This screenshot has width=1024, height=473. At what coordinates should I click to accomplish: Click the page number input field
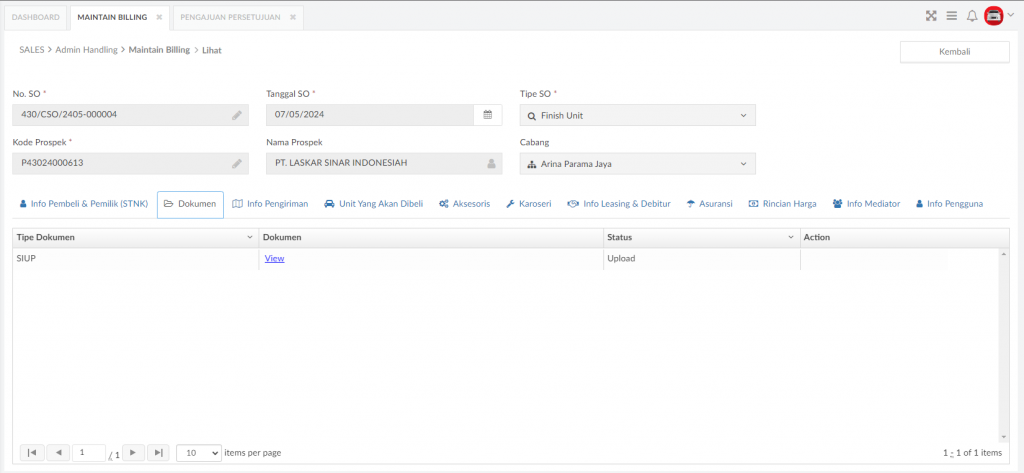[89, 452]
